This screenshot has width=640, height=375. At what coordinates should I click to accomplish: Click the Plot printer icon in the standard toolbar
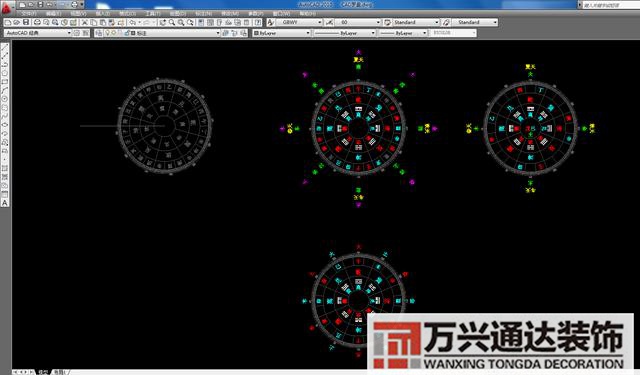(37, 22)
